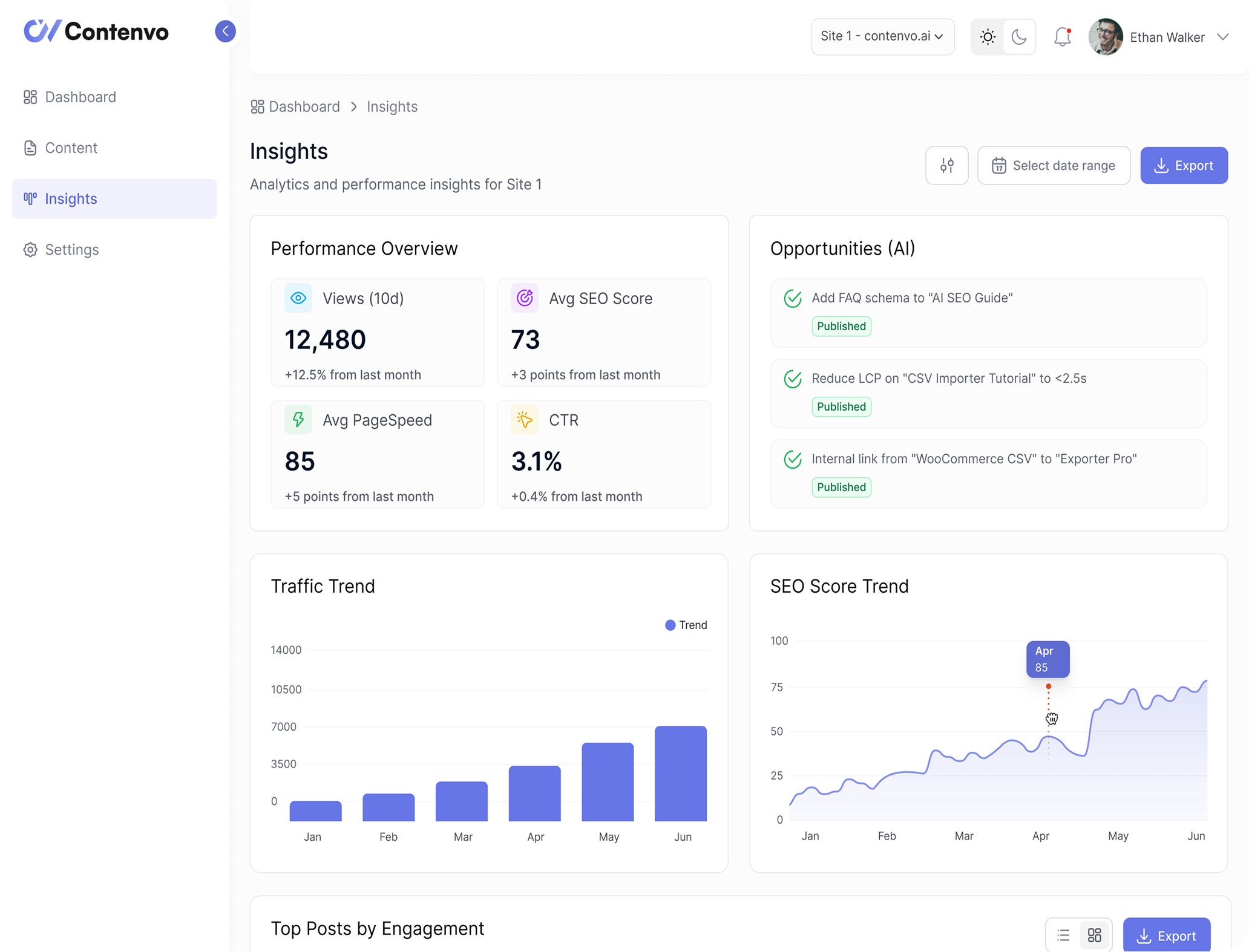This screenshot has height=952, width=1249.
Task: Click the CTR cursor icon card
Action: point(524,419)
